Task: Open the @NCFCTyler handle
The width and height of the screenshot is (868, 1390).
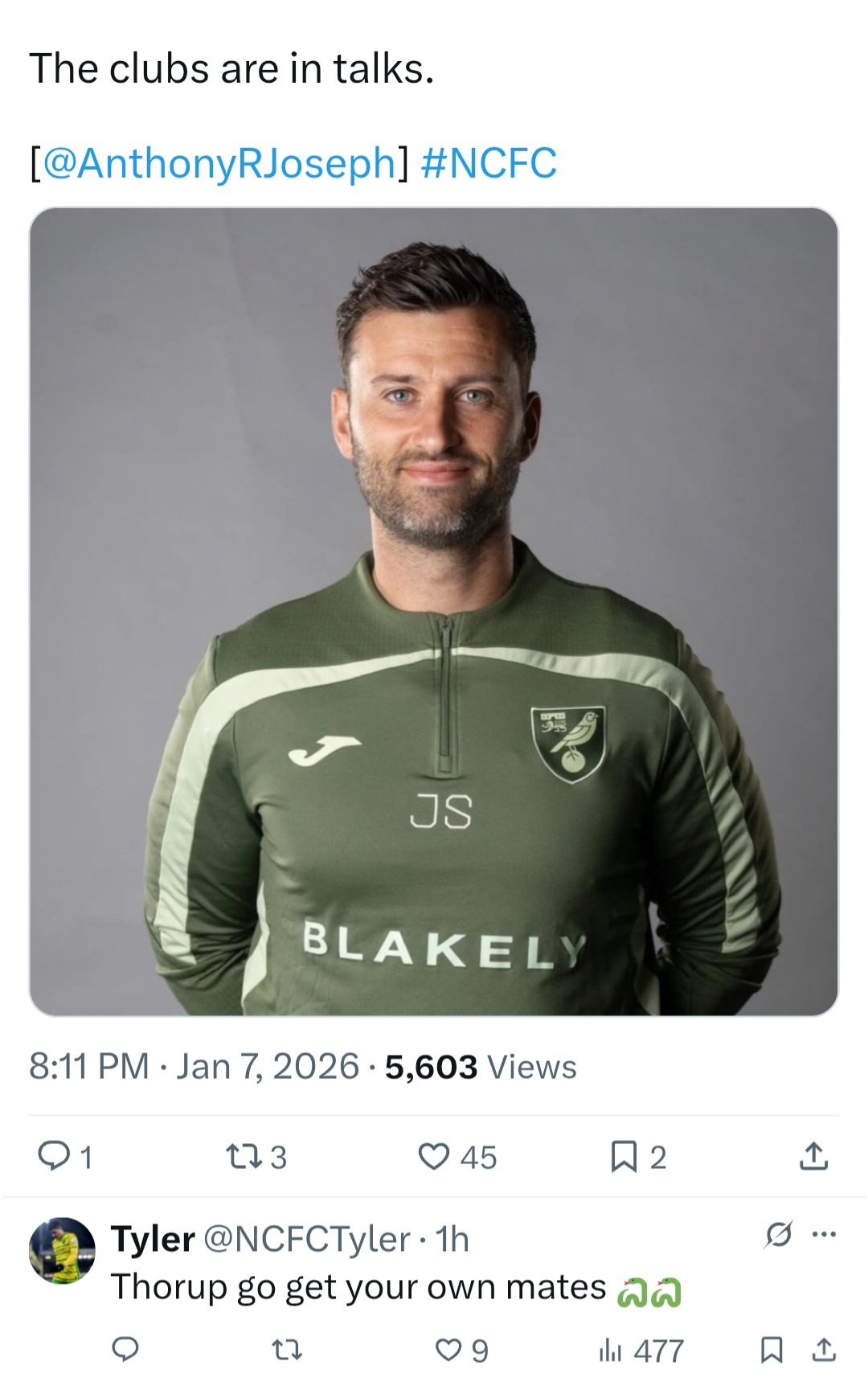Action: pyautogui.click(x=307, y=1240)
